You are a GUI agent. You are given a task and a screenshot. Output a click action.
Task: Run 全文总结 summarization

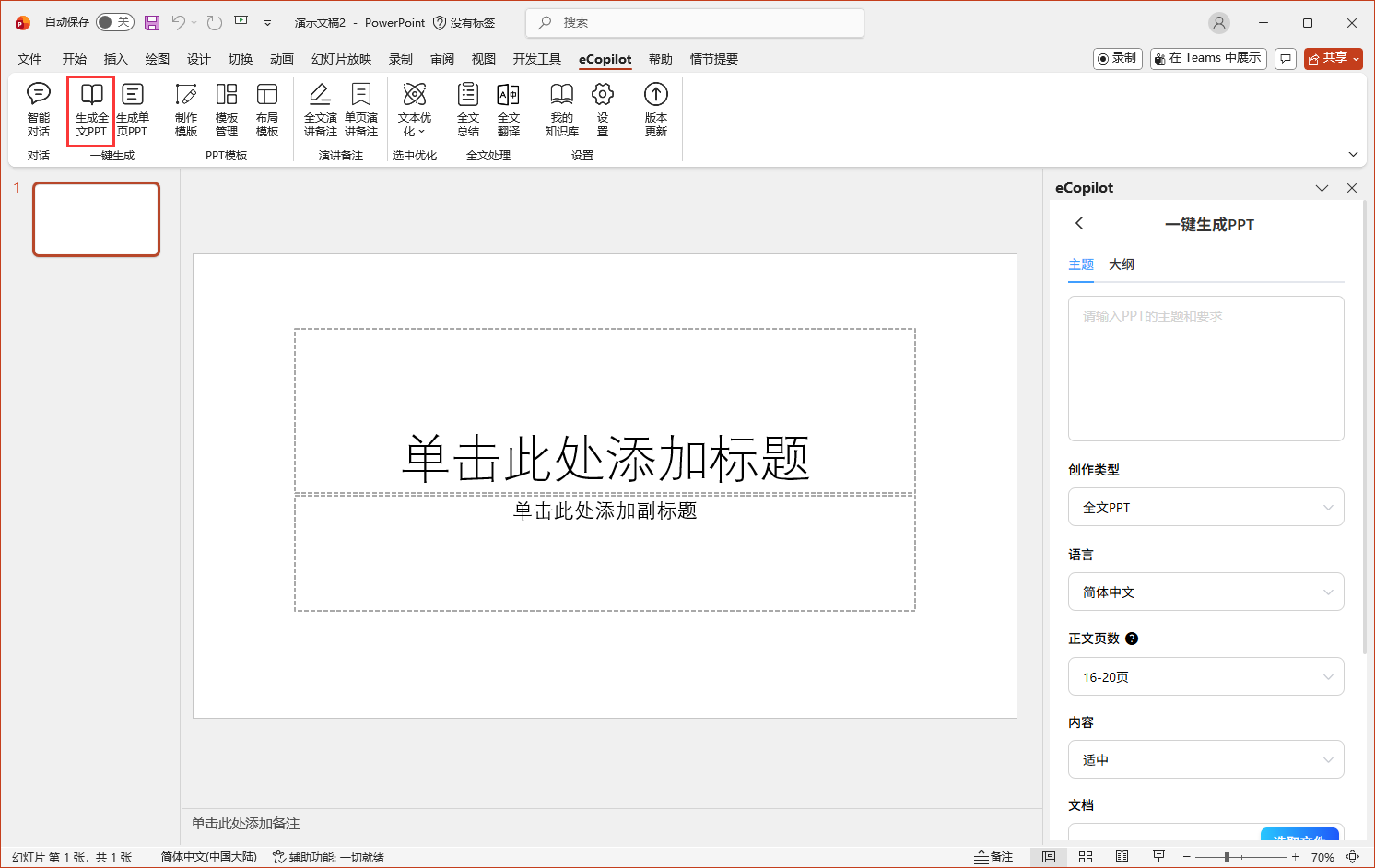point(467,111)
